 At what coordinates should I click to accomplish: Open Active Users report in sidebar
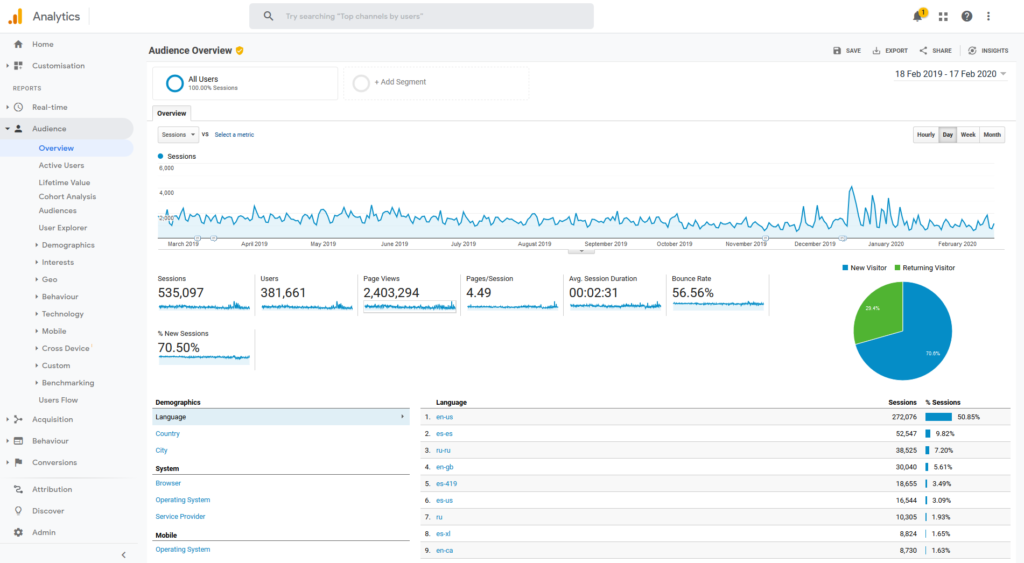tap(61, 165)
